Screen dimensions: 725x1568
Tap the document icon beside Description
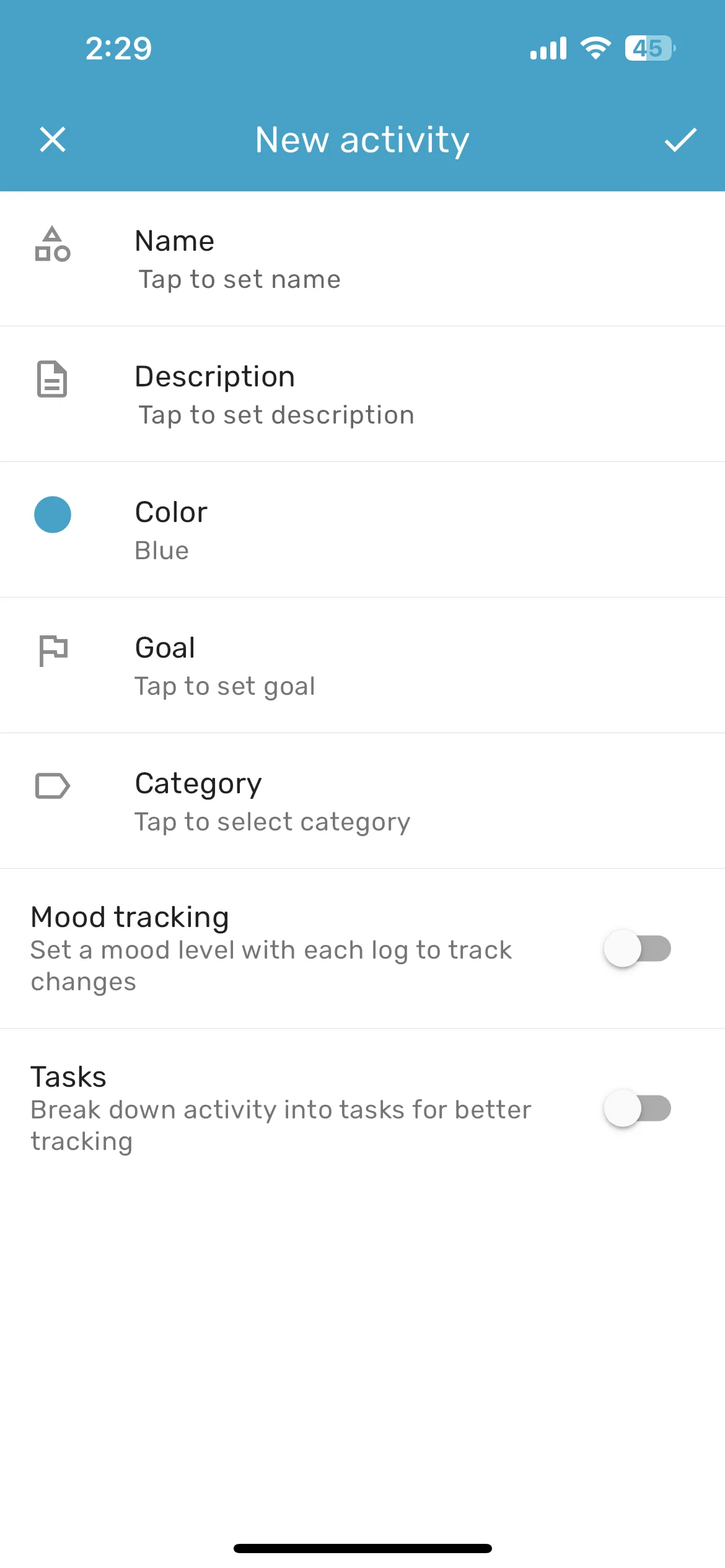pyautogui.click(x=53, y=379)
